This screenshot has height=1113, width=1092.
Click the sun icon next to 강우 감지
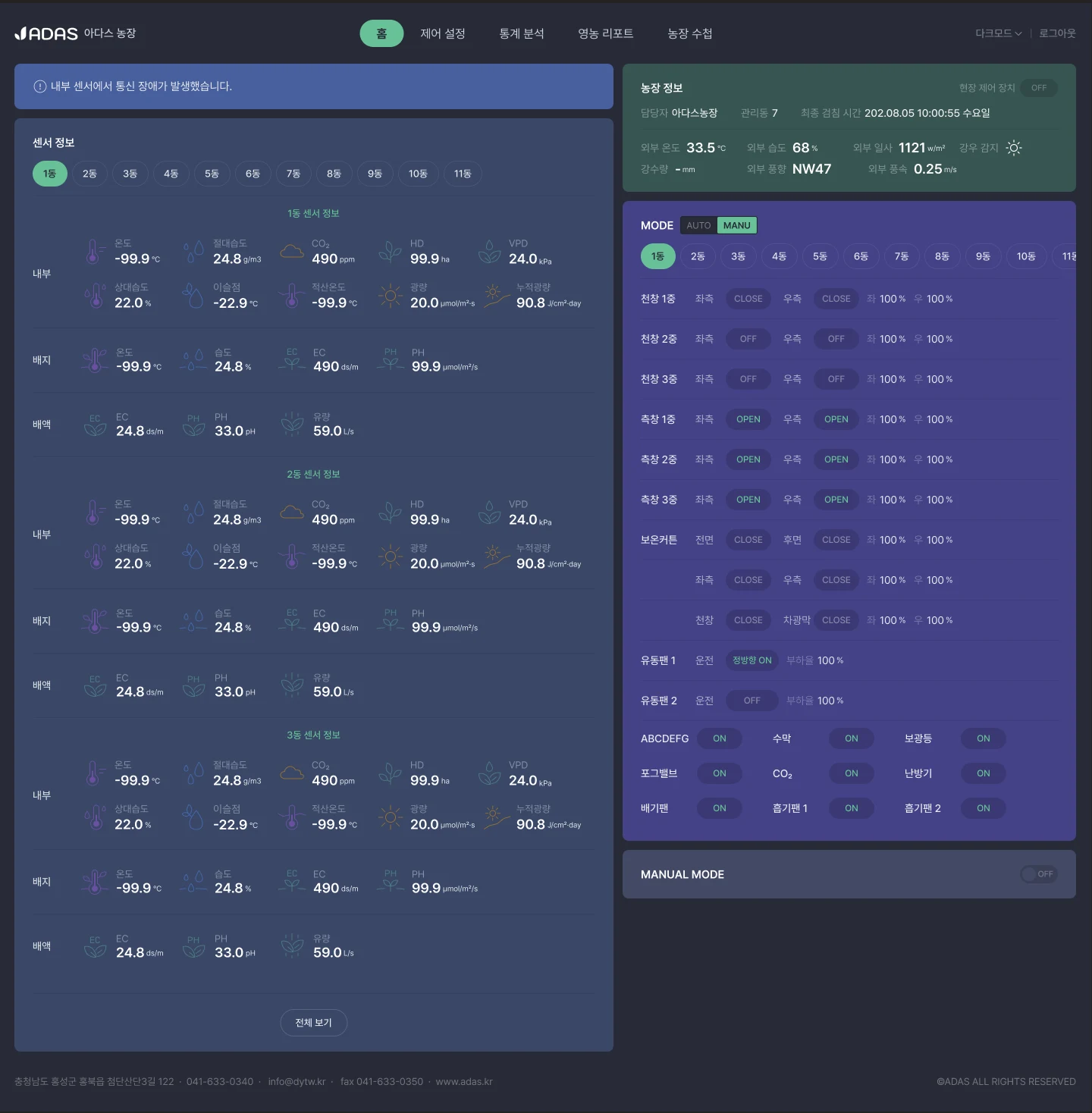coord(1014,148)
